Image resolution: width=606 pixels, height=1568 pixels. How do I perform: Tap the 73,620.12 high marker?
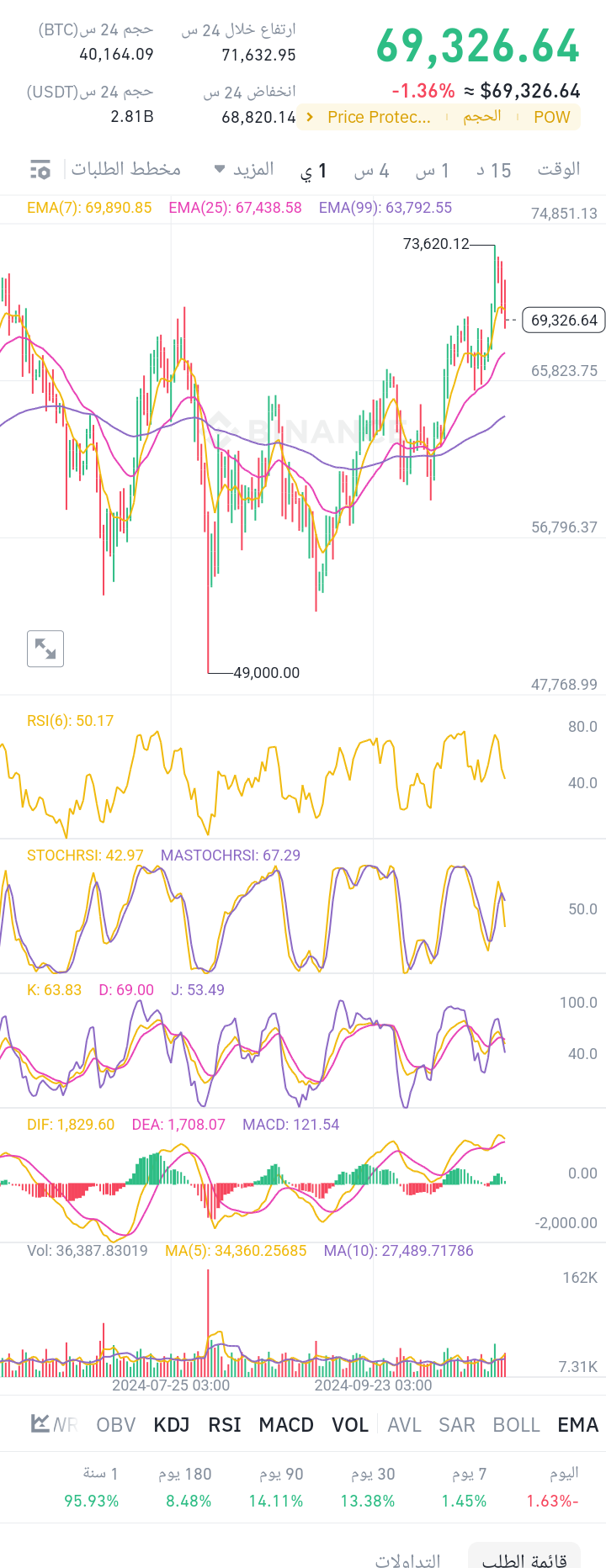coord(436,244)
